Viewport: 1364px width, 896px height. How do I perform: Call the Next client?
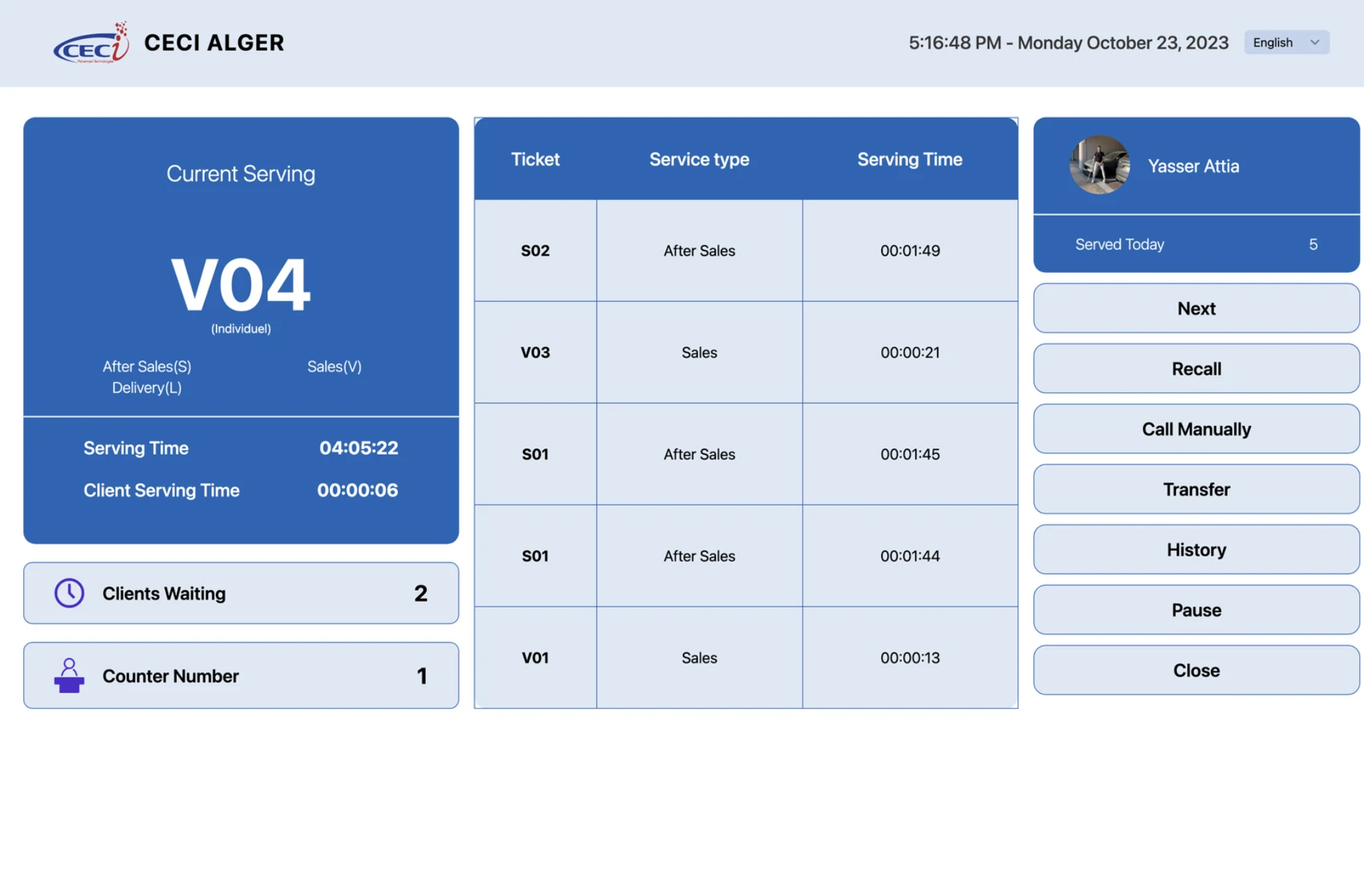coord(1196,308)
